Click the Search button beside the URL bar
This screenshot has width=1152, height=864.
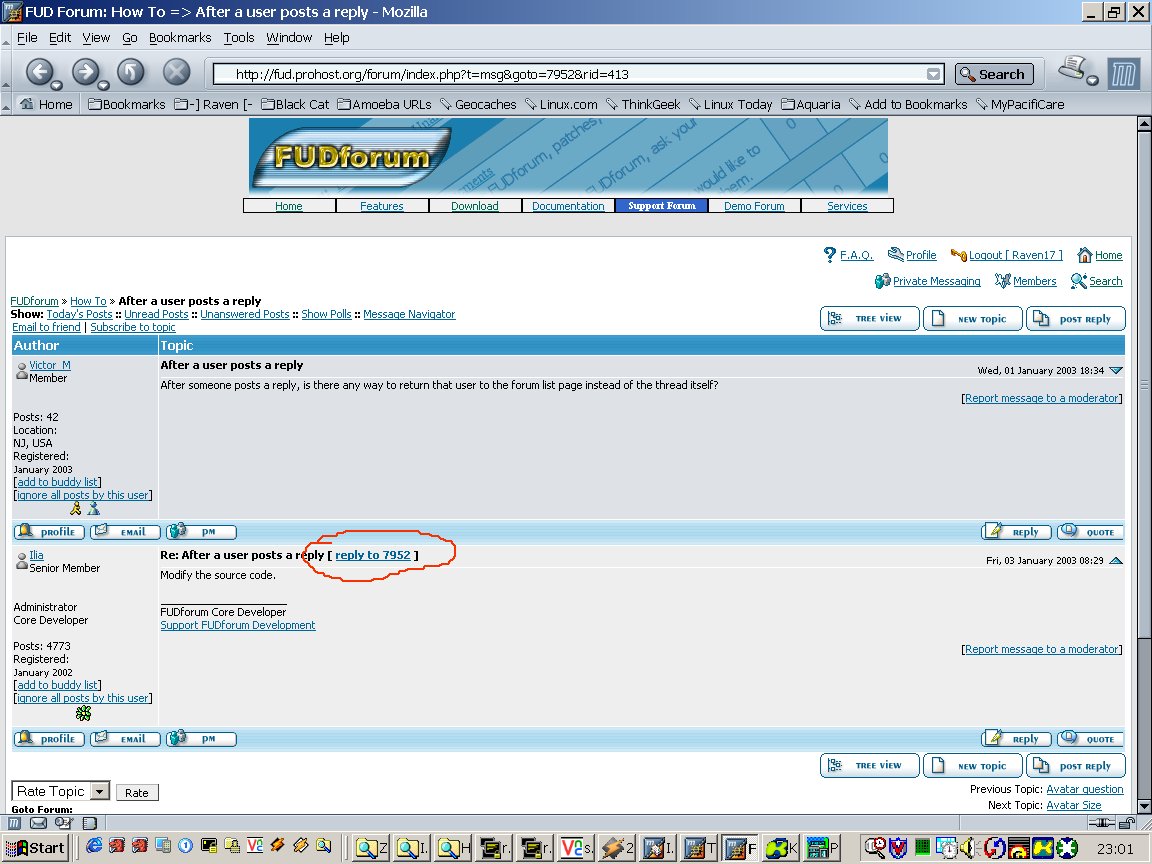994,74
